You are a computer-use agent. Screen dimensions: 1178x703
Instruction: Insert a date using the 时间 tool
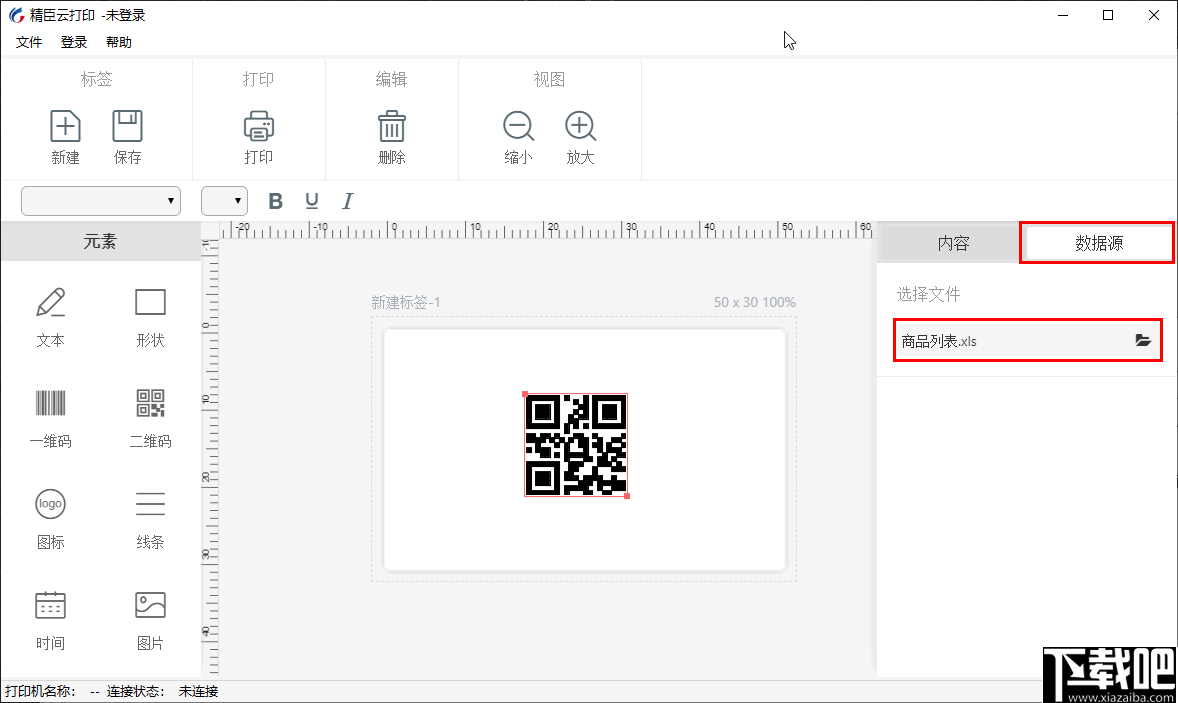[50, 620]
